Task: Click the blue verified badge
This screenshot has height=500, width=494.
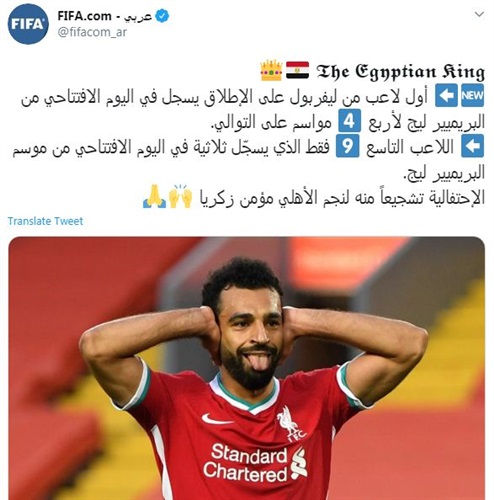Action: tap(162, 16)
